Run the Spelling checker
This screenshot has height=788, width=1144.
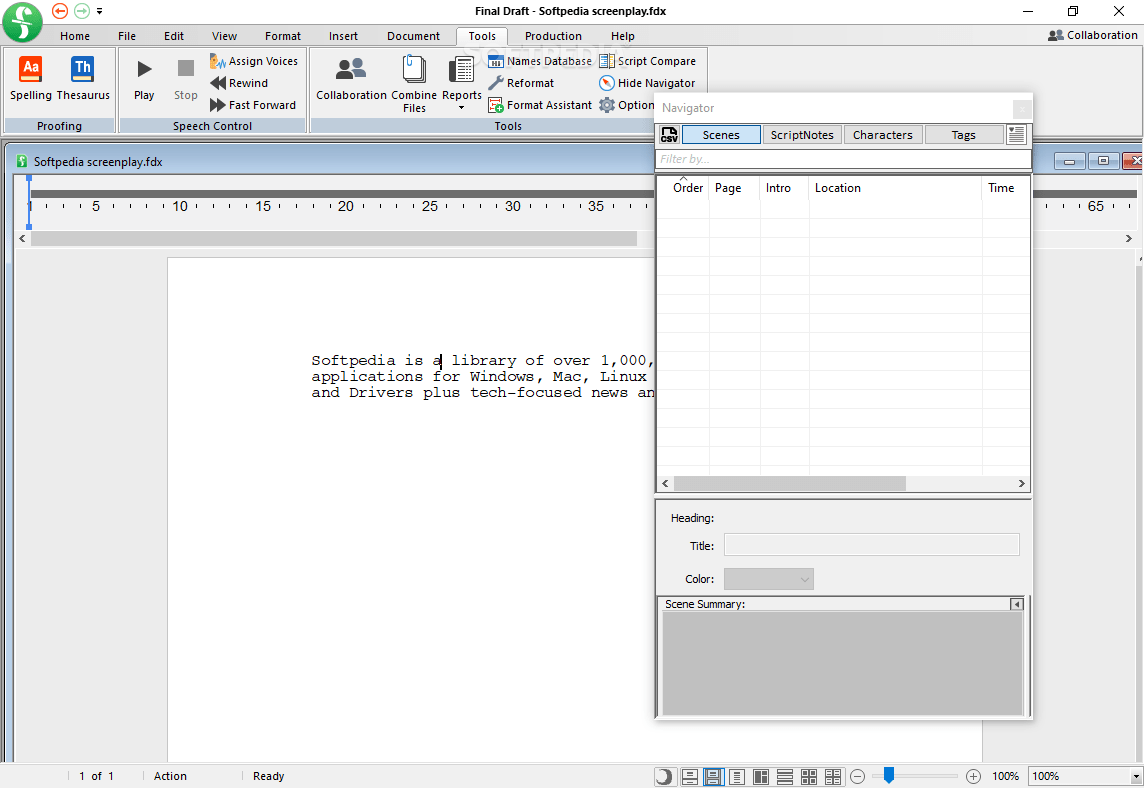pos(31,78)
